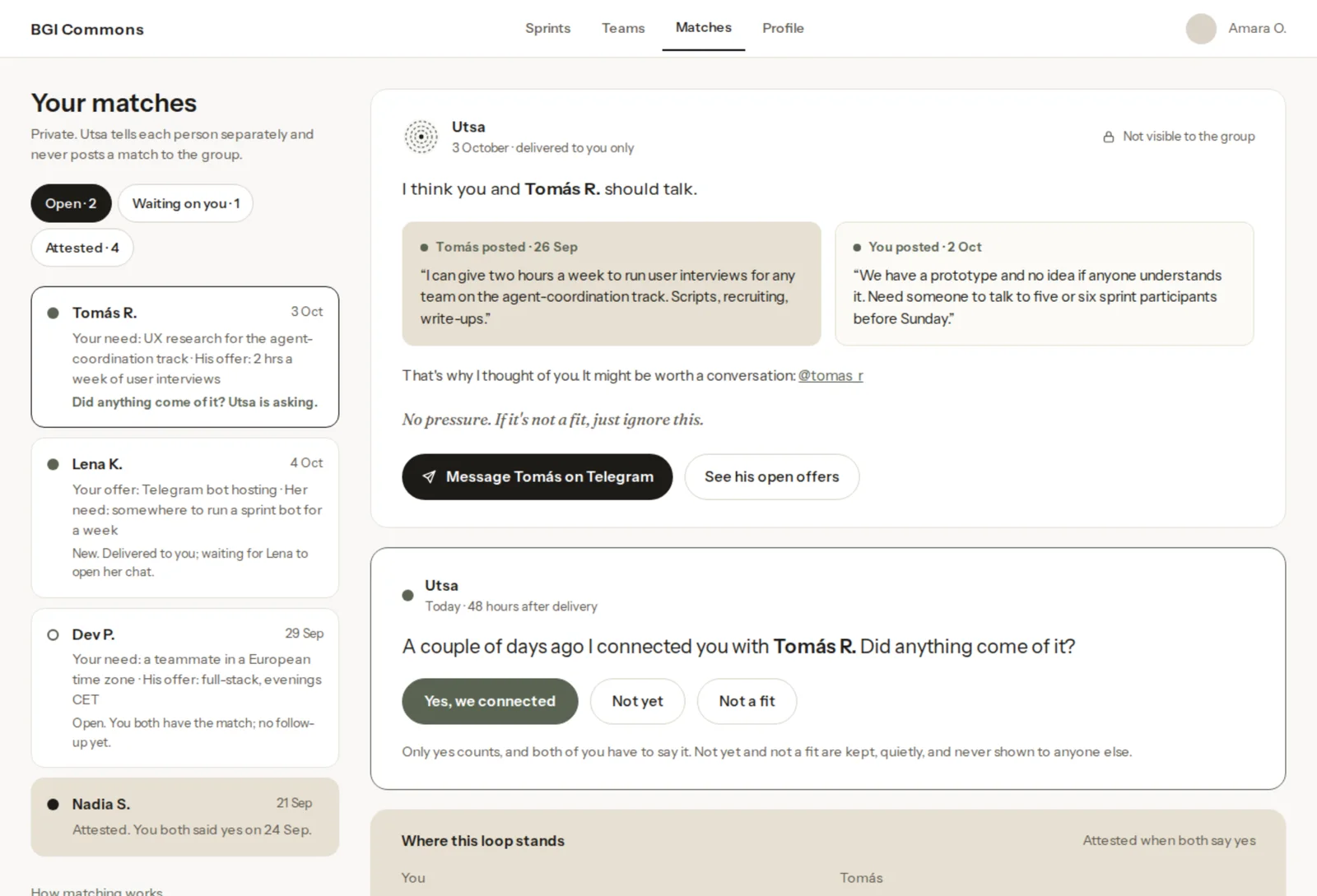Click the Amara O. username
The height and width of the screenshot is (896, 1317).
(1257, 29)
